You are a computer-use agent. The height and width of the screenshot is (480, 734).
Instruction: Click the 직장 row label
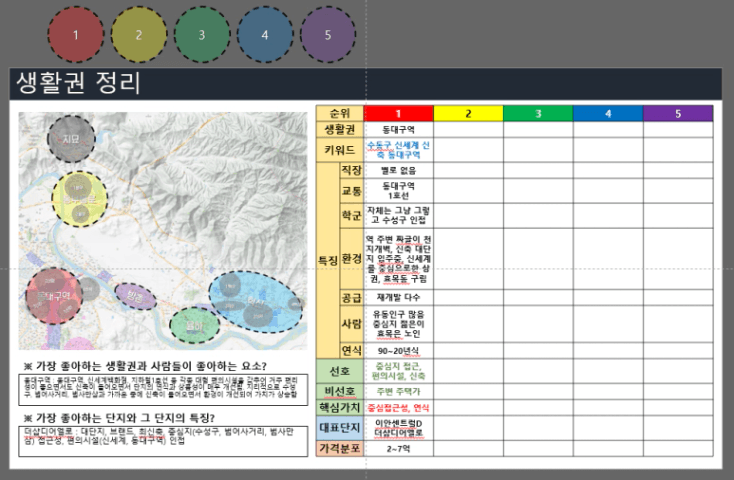coord(352,170)
